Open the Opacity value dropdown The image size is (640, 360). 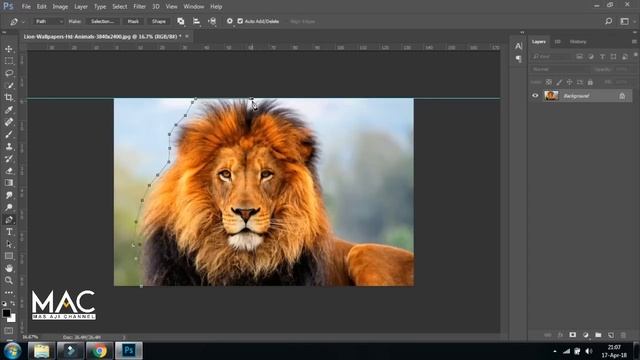coord(621,70)
